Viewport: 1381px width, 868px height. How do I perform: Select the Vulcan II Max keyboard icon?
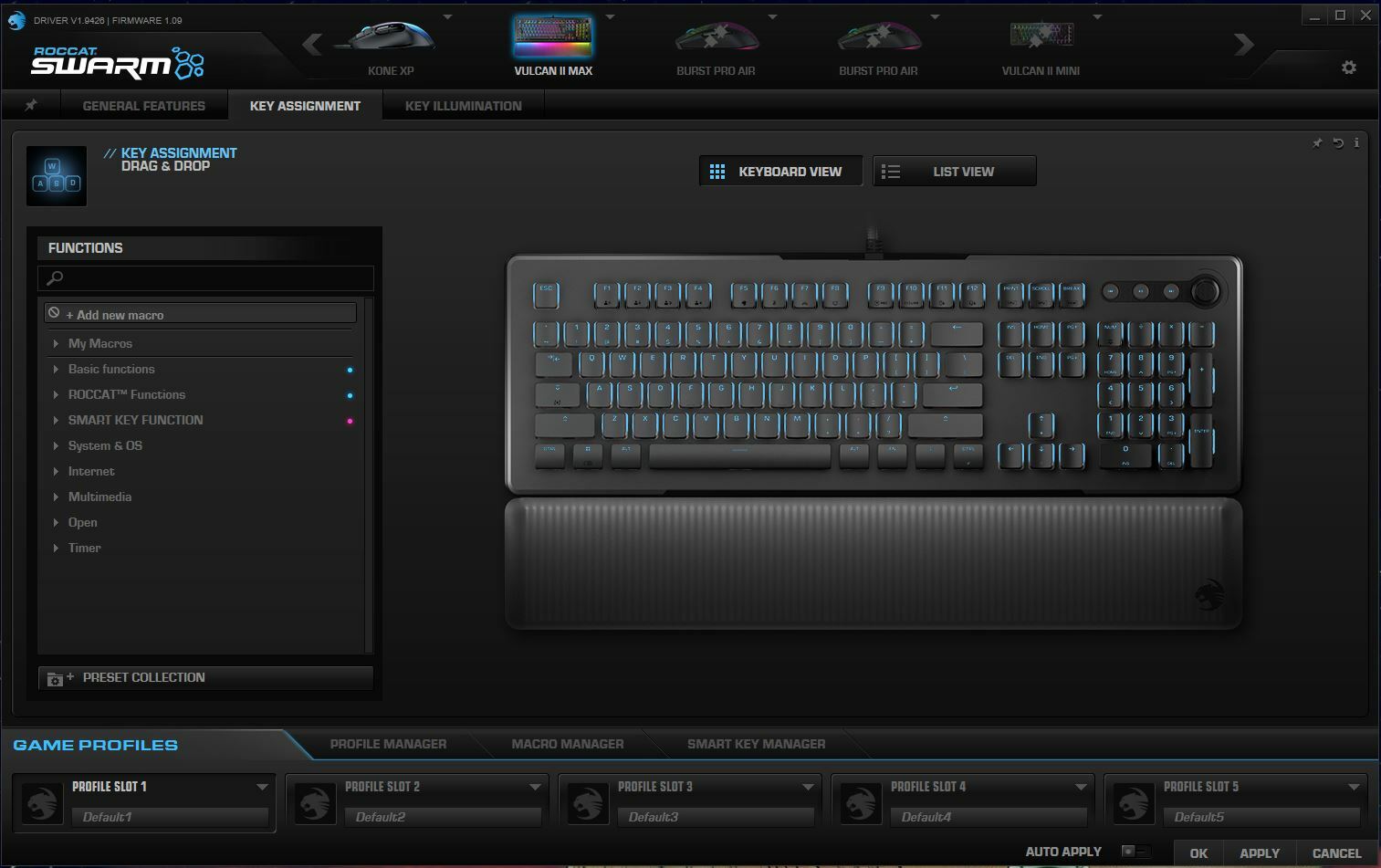coord(551,38)
